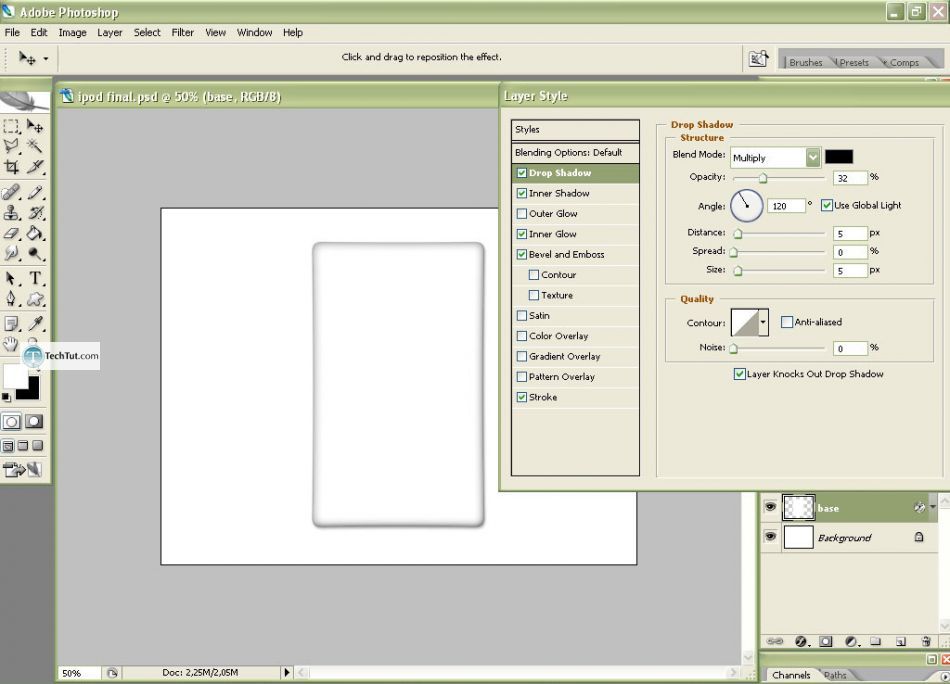Viewport: 950px width, 684px height.
Task: Enable Anti-aliased contour checkbox
Action: (786, 322)
